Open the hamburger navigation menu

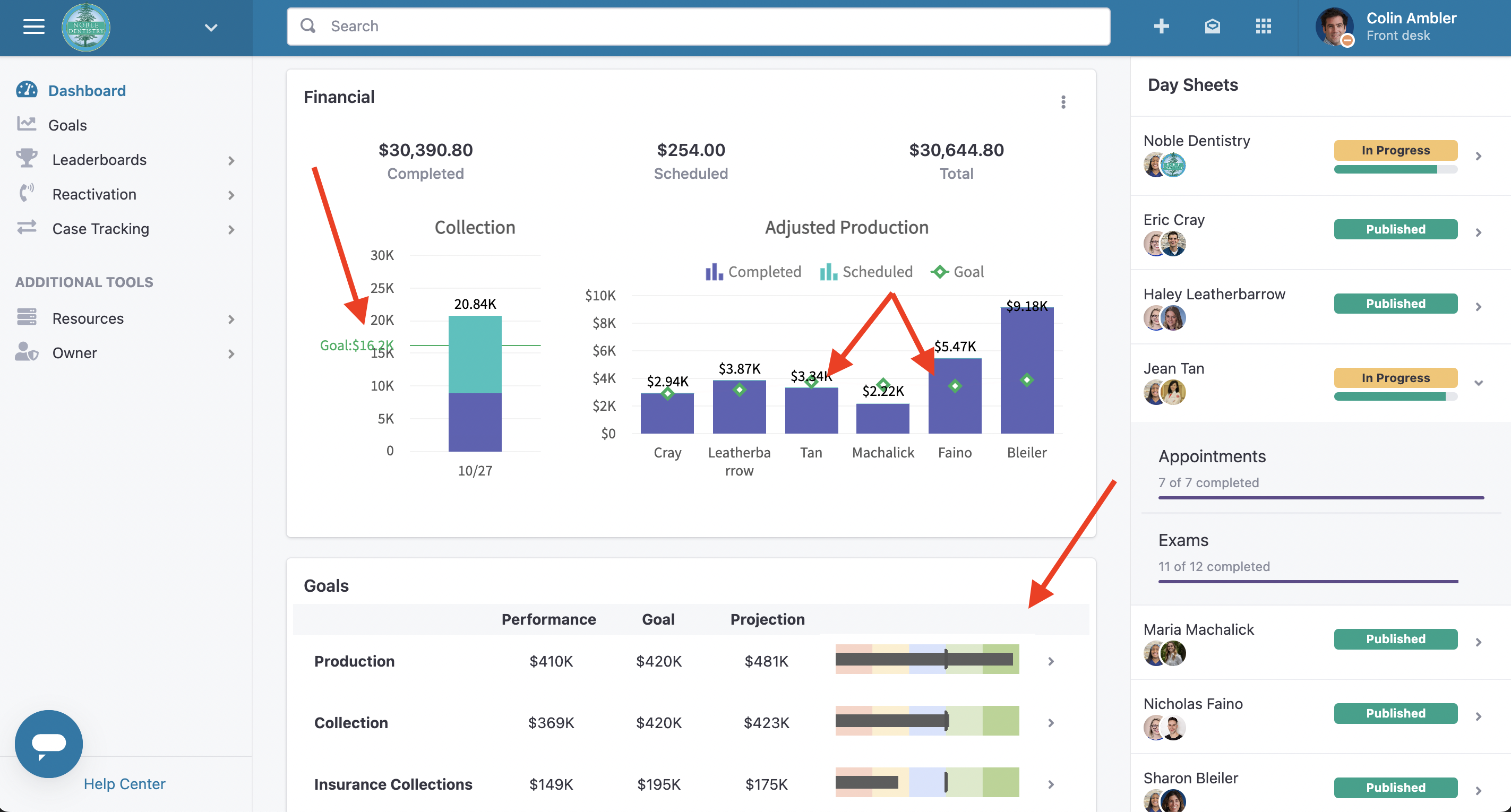tap(34, 27)
